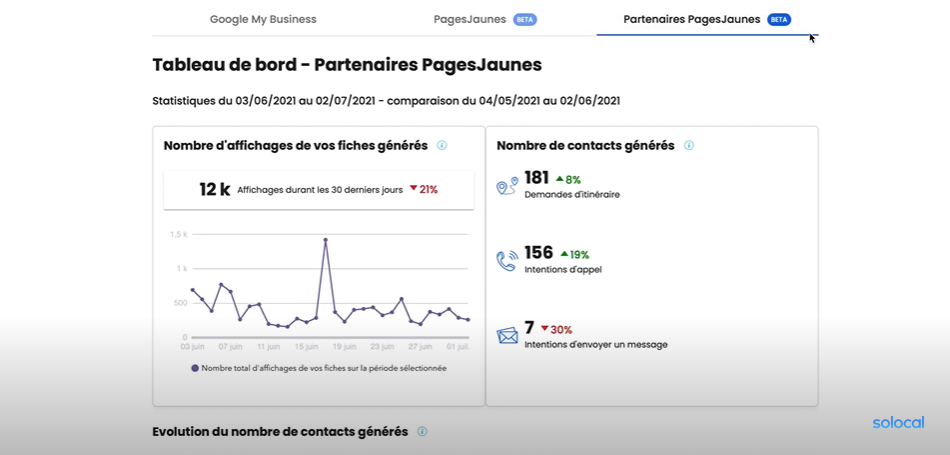Viewport: 950px width, 455px height.
Task: Click info icon next to Nombre d'affichages
Action: tap(442, 145)
